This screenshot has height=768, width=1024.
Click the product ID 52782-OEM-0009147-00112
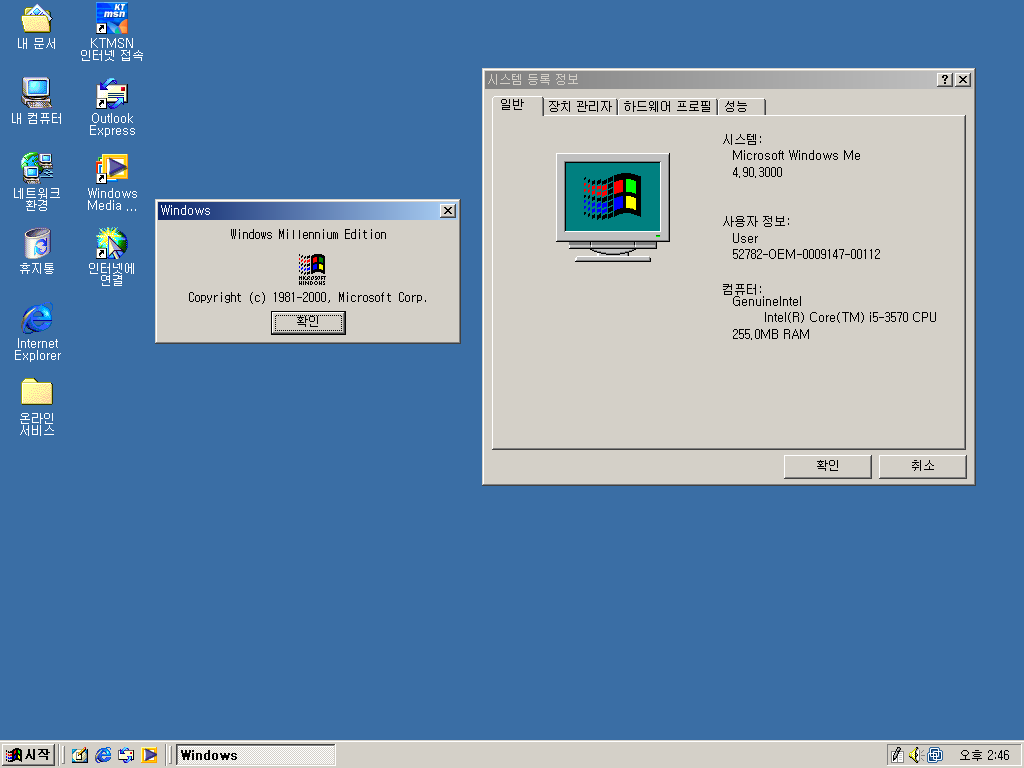pos(806,254)
